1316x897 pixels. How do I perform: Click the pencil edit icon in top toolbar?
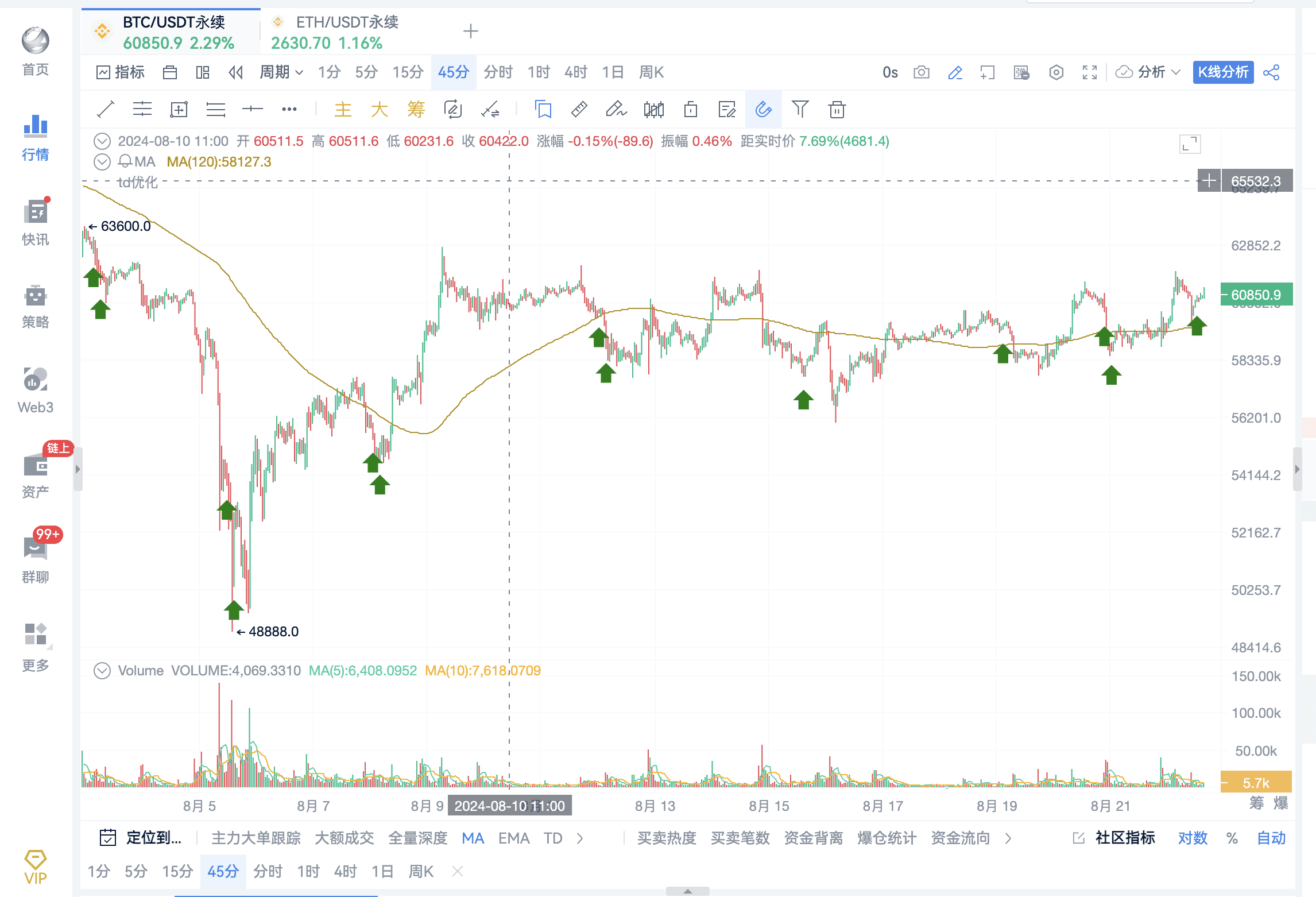tap(955, 72)
